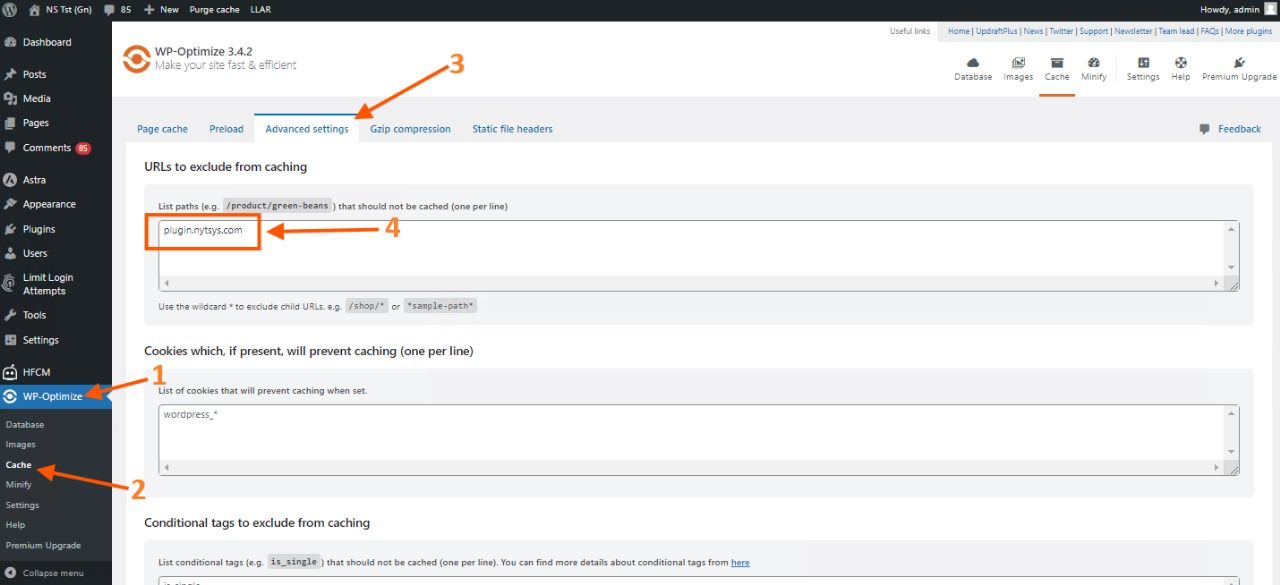Click the New plus icon in admin bar

point(149,9)
